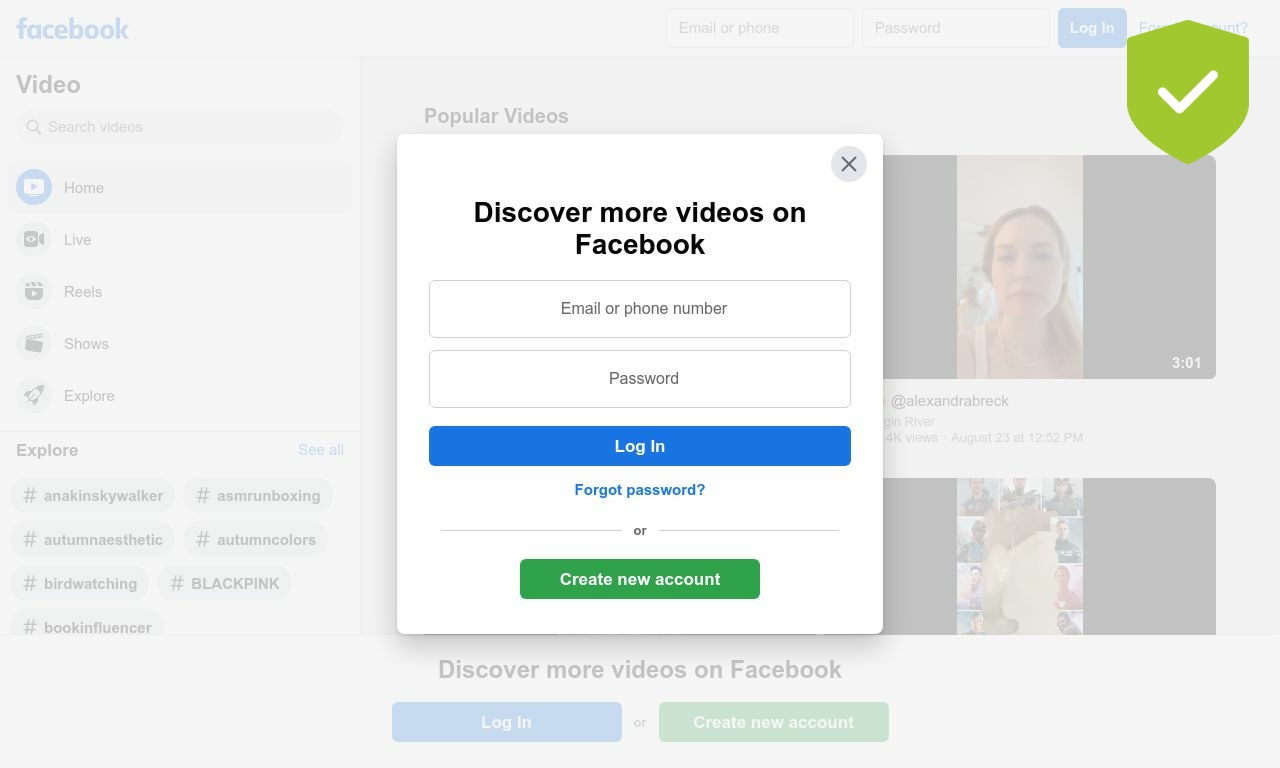Select the #BLACKPINK hashtag
This screenshot has height=768, width=1280.
click(224, 583)
